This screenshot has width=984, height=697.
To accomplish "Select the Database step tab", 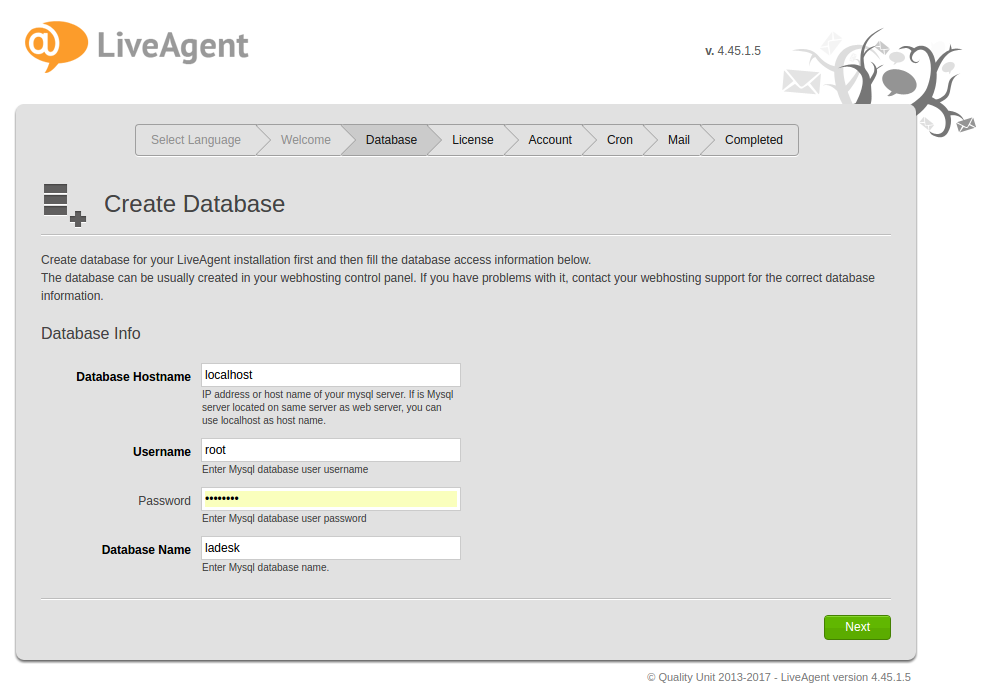I will pos(391,140).
